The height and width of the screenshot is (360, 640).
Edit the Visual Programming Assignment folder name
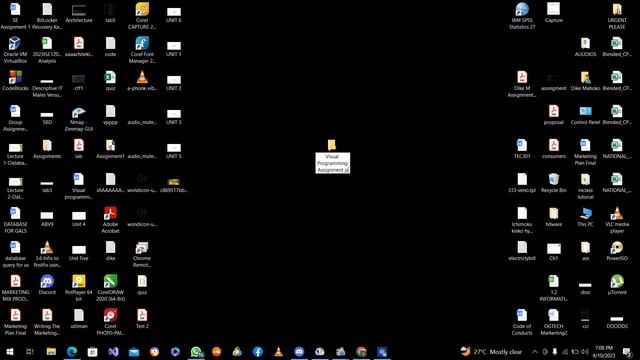point(332,163)
